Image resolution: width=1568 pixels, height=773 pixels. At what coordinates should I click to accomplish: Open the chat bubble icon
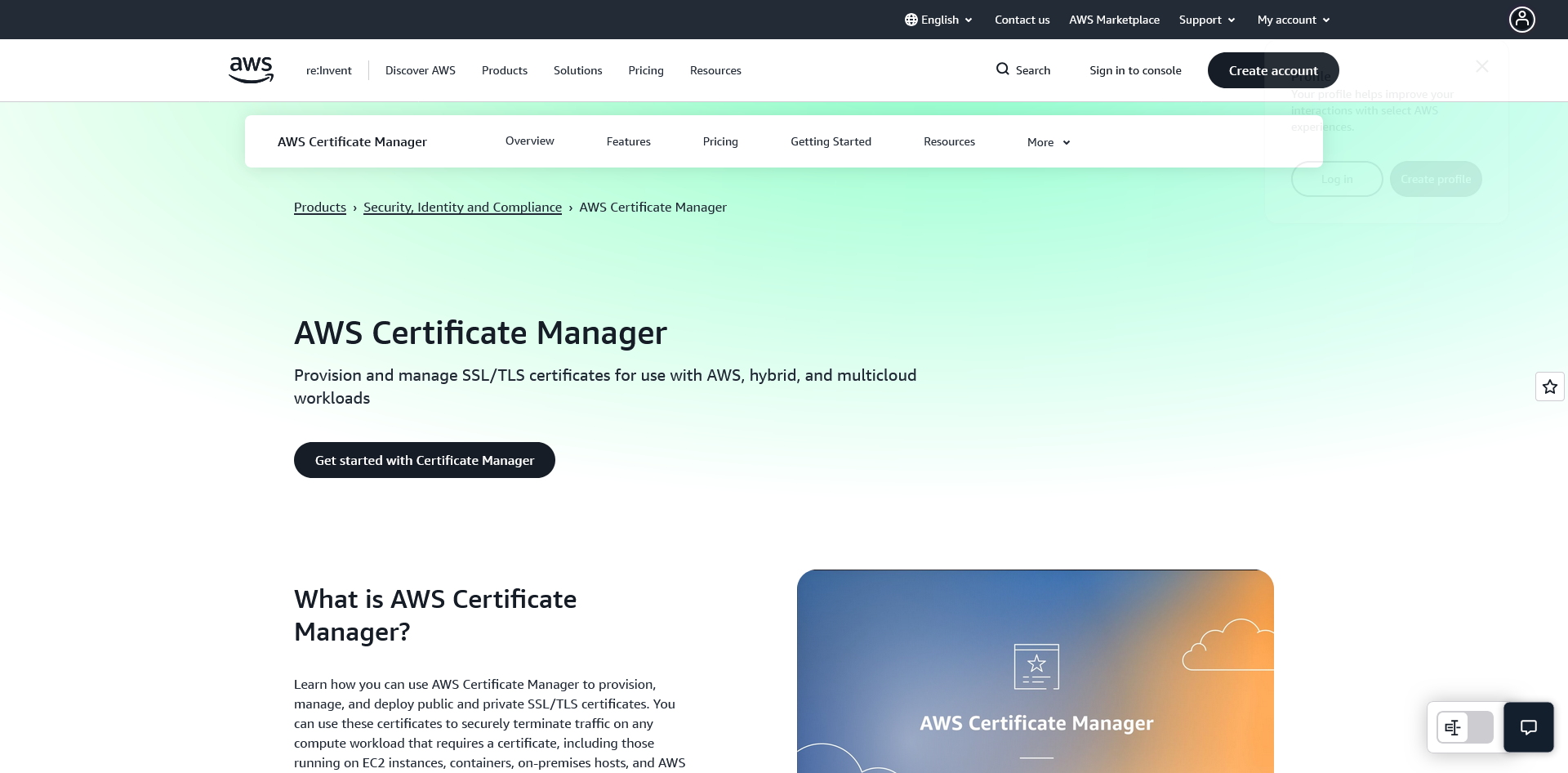coord(1528,727)
